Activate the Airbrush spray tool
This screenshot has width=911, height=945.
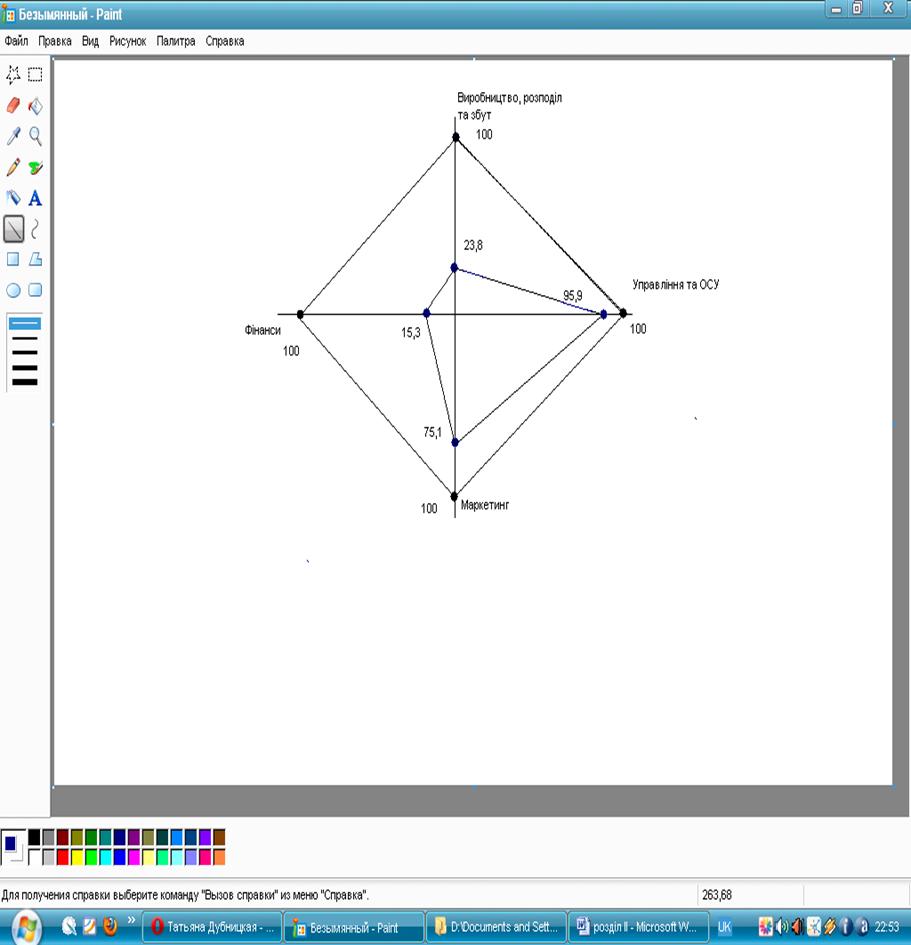(13, 198)
